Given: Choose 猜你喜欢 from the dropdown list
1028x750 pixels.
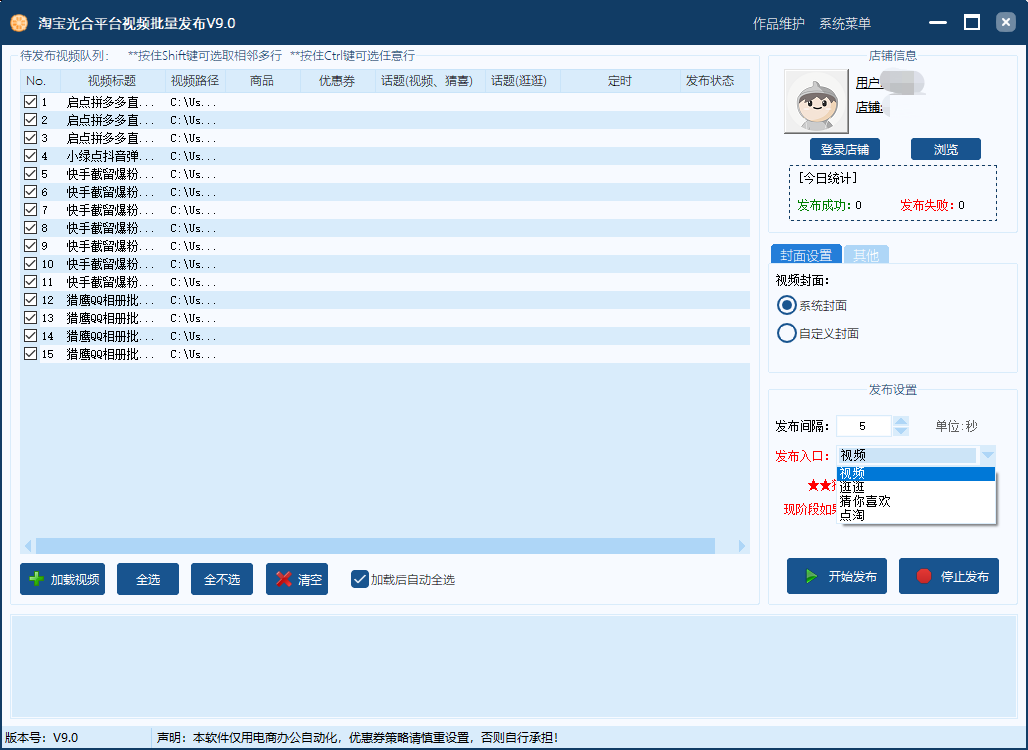Looking at the screenshot, I should (916, 501).
